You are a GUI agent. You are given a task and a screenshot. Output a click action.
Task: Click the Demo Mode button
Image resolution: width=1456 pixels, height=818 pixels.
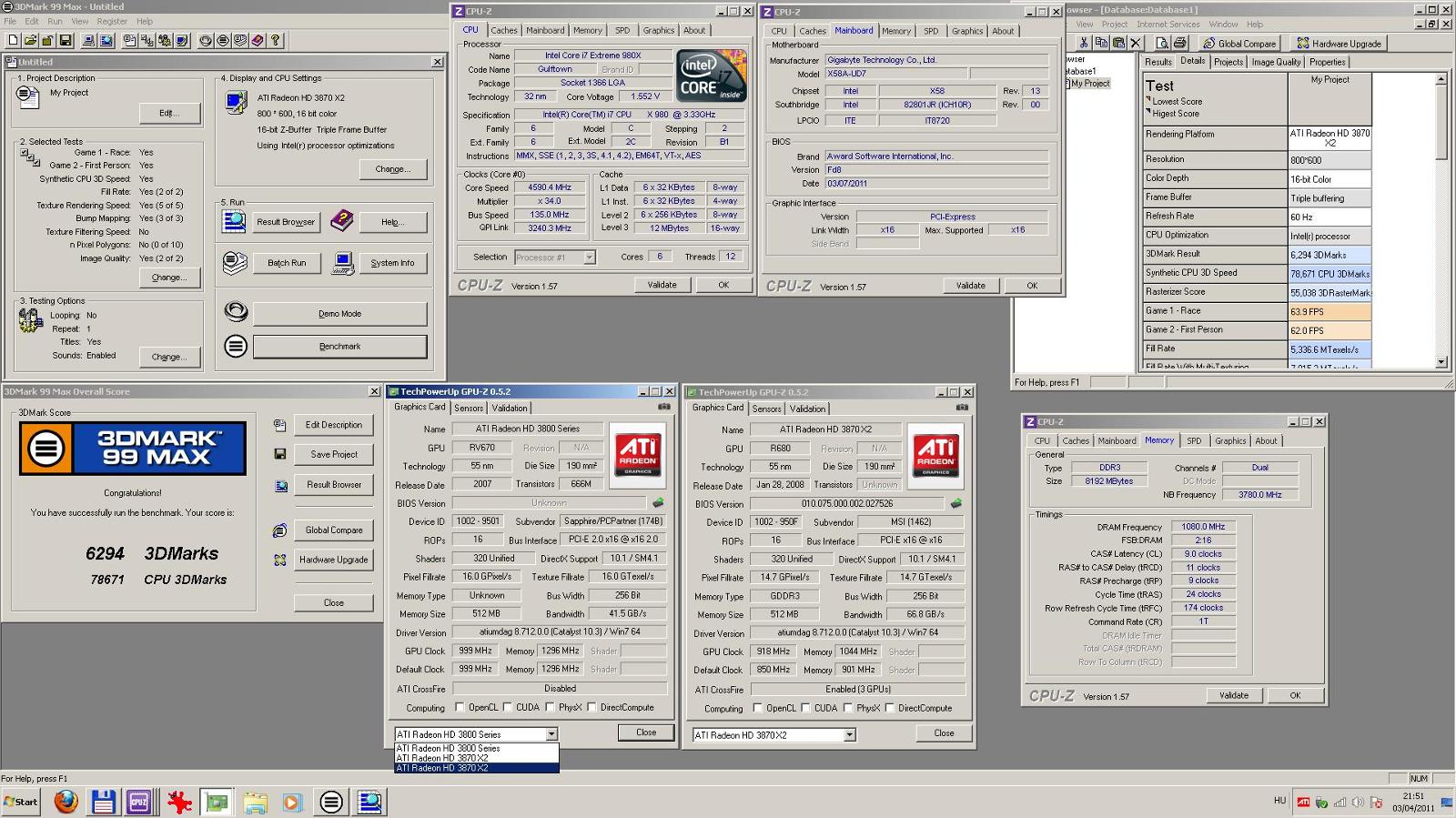pyautogui.click(x=339, y=314)
